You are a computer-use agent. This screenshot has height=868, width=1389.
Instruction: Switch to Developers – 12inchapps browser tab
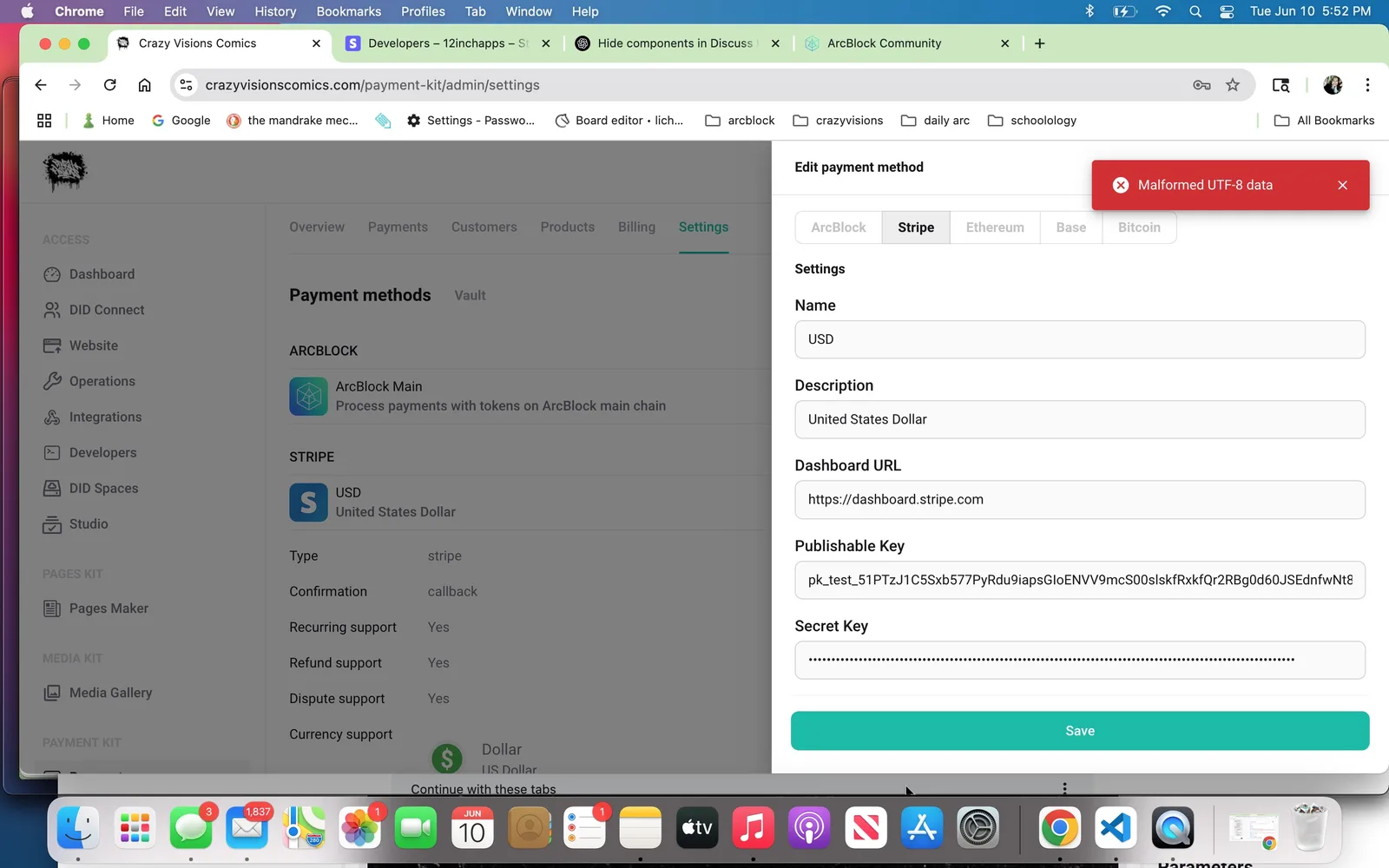coord(447,43)
